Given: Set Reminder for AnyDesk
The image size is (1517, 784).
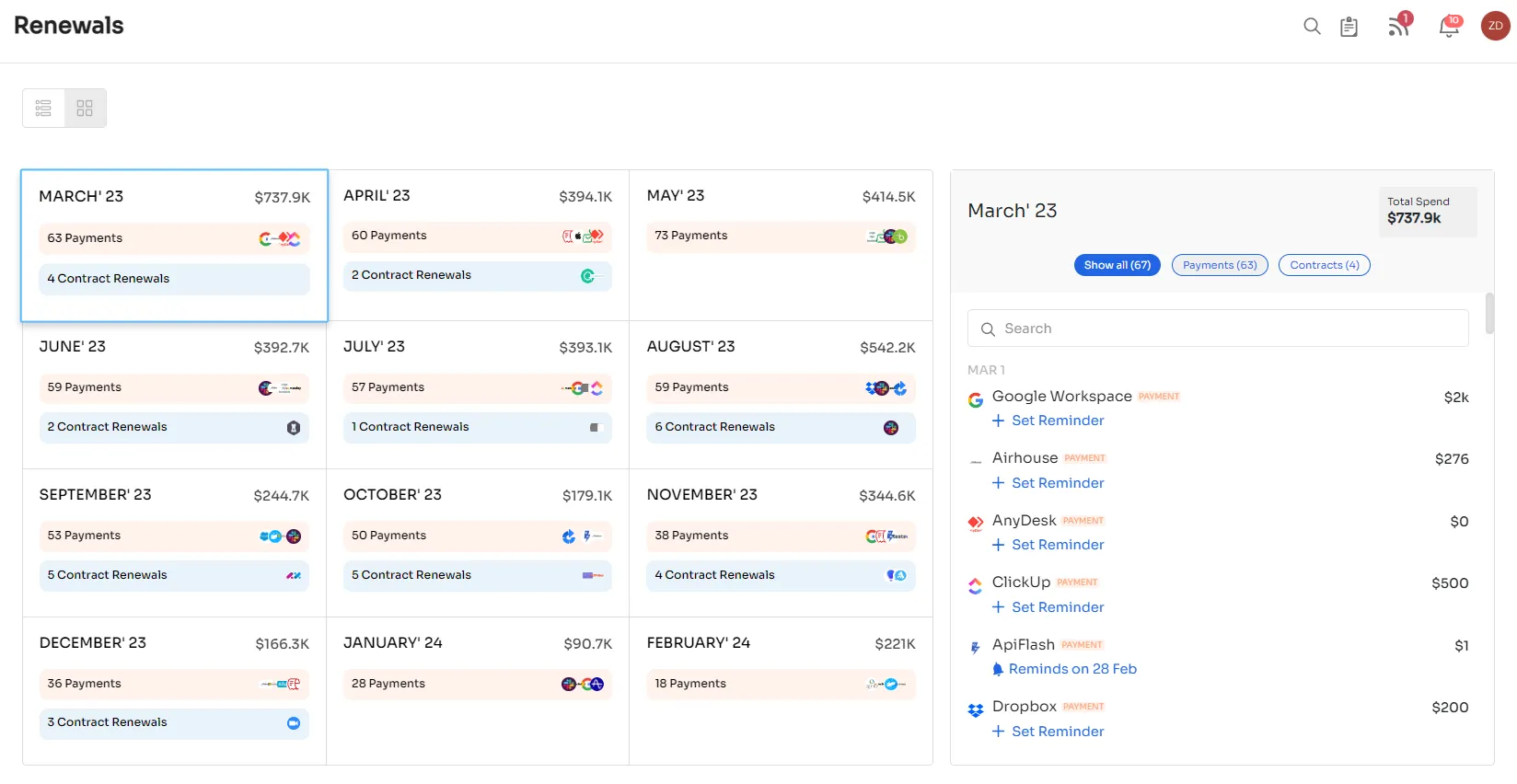Looking at the screenshot, I should pyautogui.click(x=1048, y=545).
